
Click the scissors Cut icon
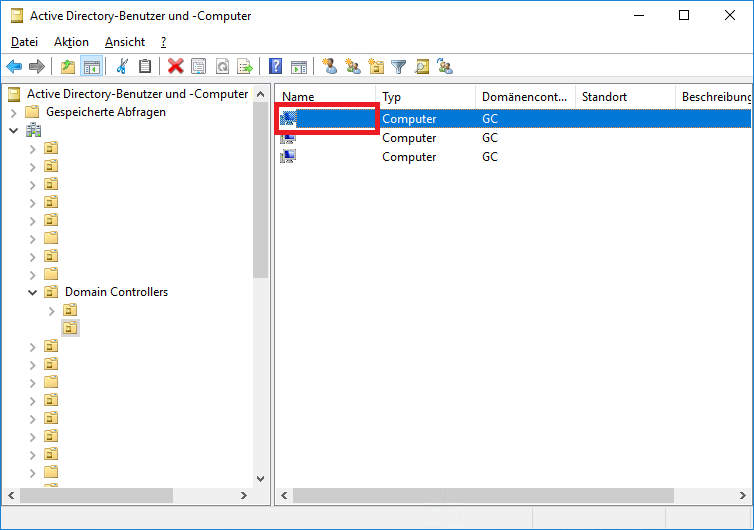pos(122,66)
